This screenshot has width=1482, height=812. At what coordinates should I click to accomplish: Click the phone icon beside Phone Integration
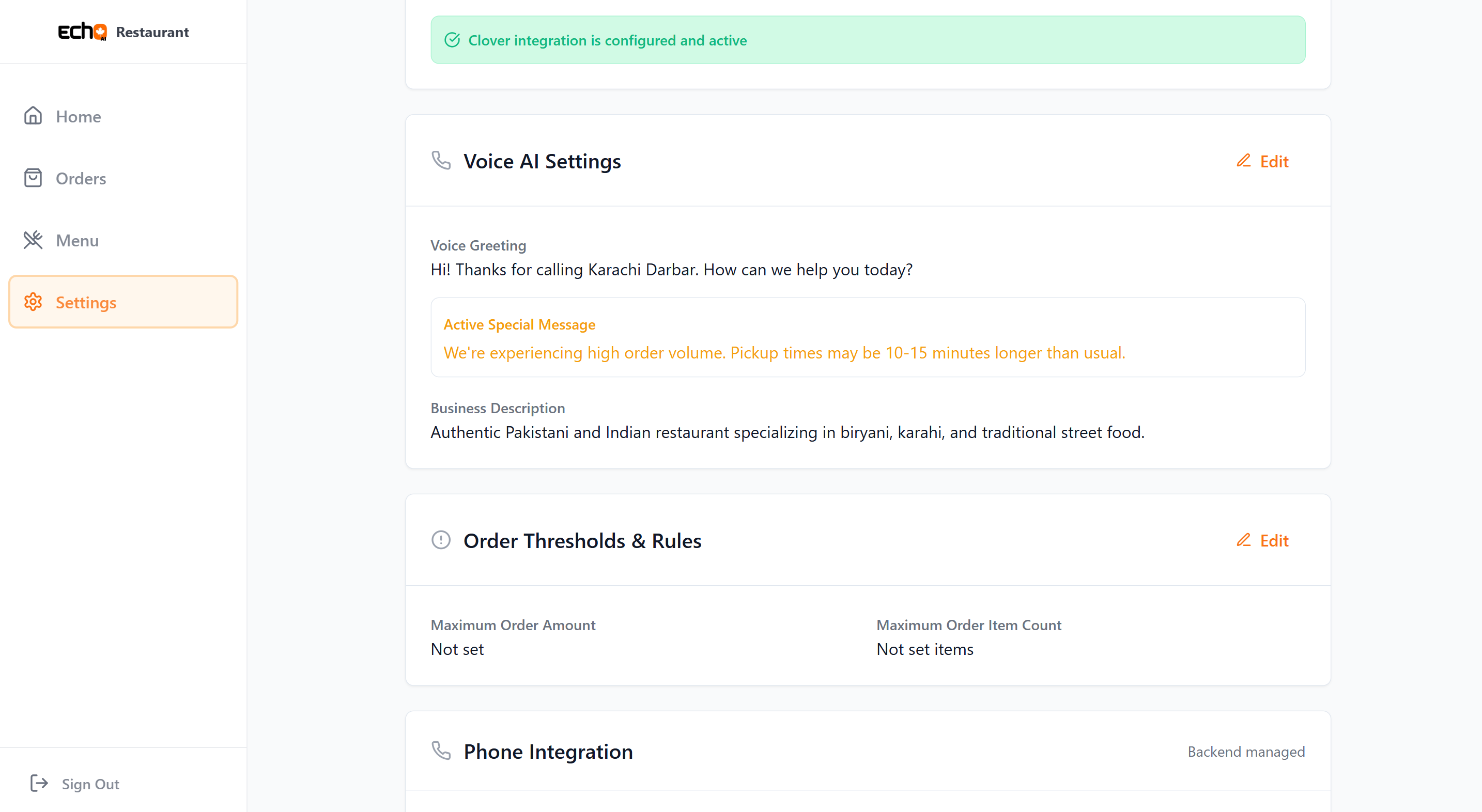click(x=441, y=751)
